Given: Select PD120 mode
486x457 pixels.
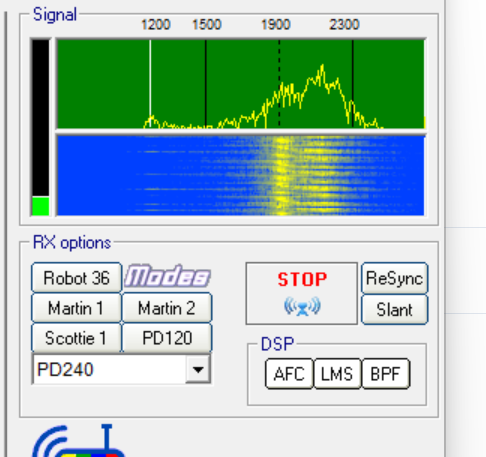Looking at the screenshot, I should pyautogui.click(x=167, y=338).
